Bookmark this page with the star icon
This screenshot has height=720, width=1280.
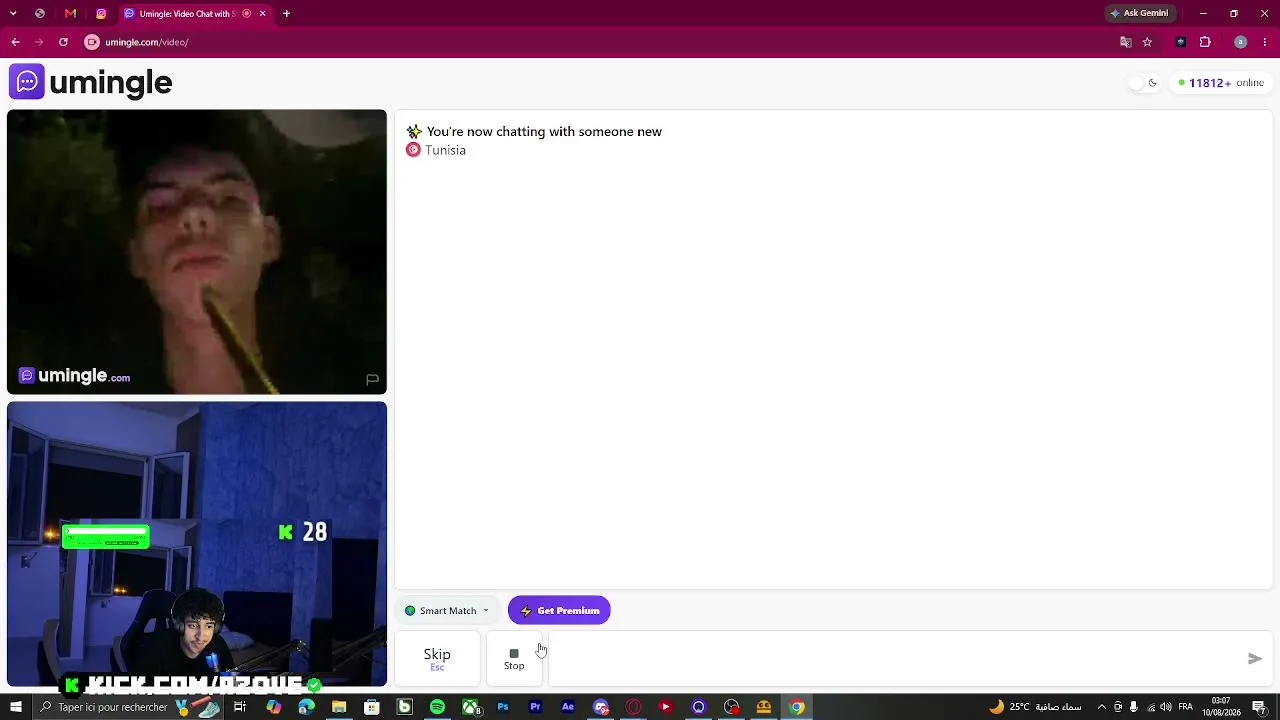(x=1147, y=42)
